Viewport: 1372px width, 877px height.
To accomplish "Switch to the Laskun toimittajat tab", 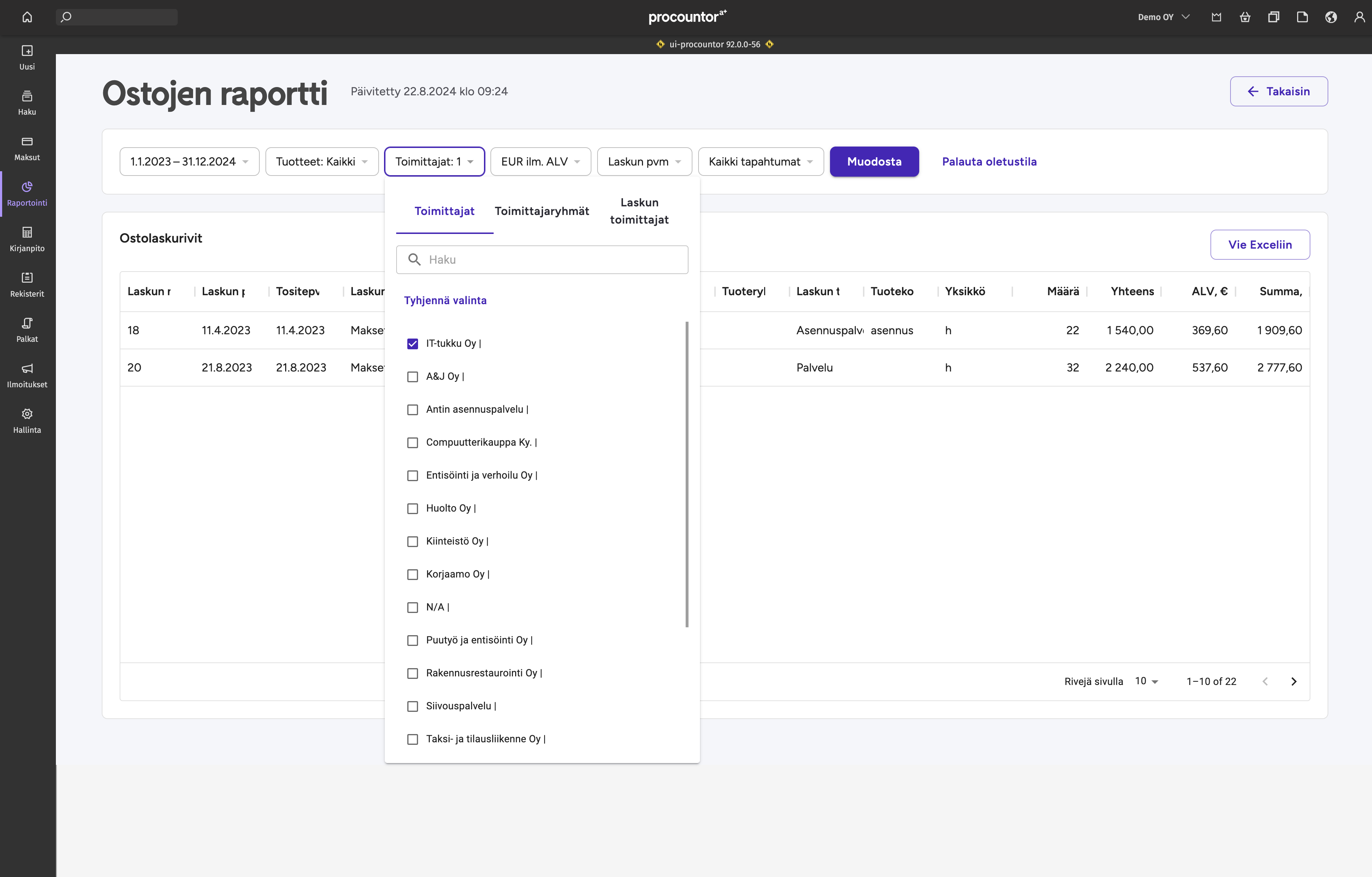I will click(639, 211).
